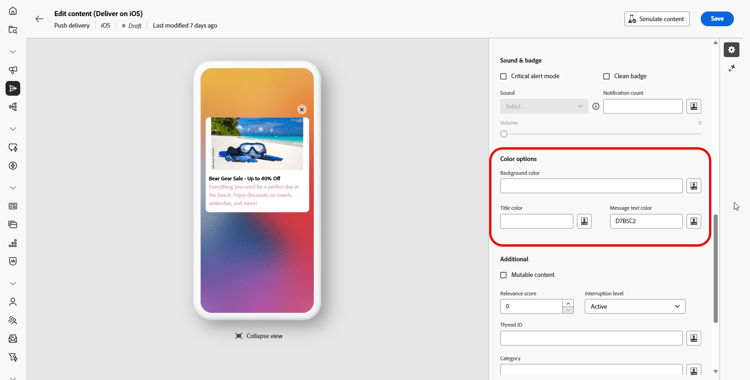Screen dimensions: 750x380
Task: Open personalization icon beside Category field
Action: (694, 370)
